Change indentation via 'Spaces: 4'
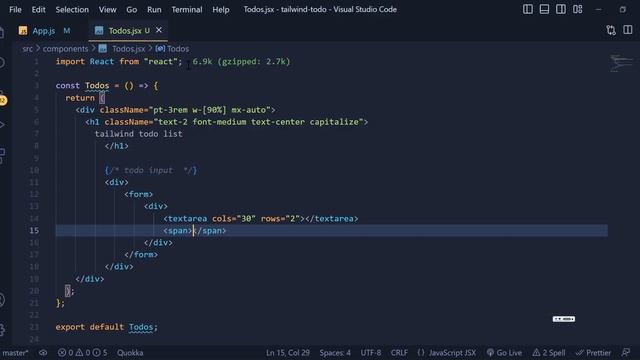The height and width of the screenshot is (360, 640). click(335, 353)
